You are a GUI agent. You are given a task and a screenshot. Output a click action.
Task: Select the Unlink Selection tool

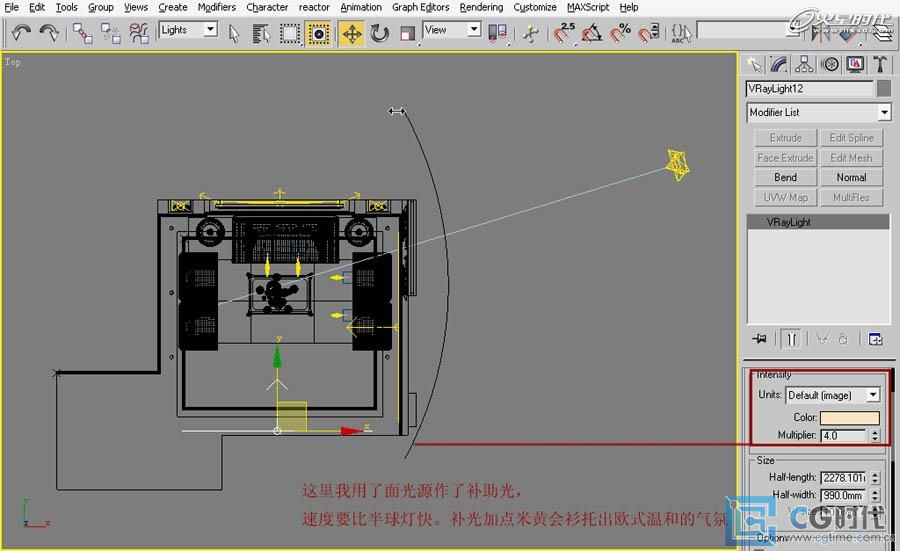(x=110, y=33)
